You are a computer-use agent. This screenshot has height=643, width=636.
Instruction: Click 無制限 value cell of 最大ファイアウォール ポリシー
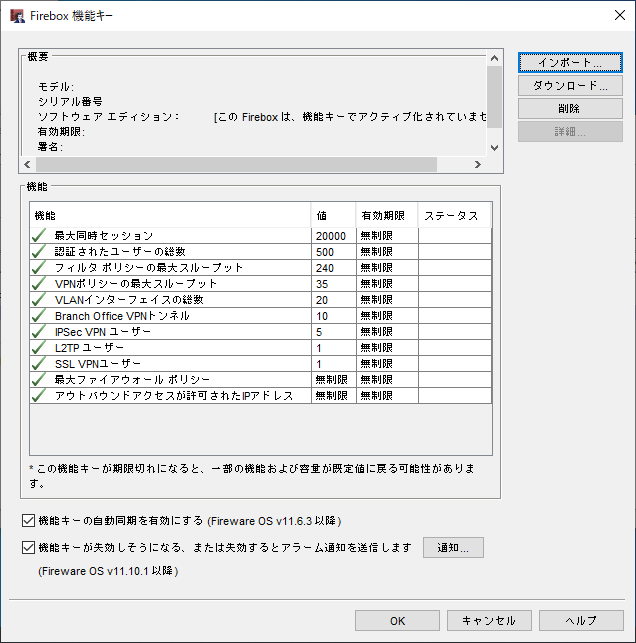(x=334, y=380)
